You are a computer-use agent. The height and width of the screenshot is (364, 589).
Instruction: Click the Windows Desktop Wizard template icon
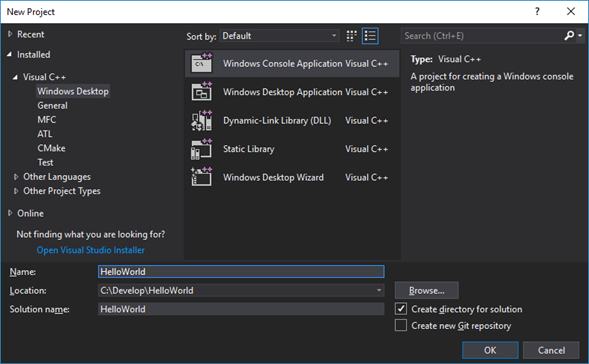pyautogui.click(x=202, y=177)
